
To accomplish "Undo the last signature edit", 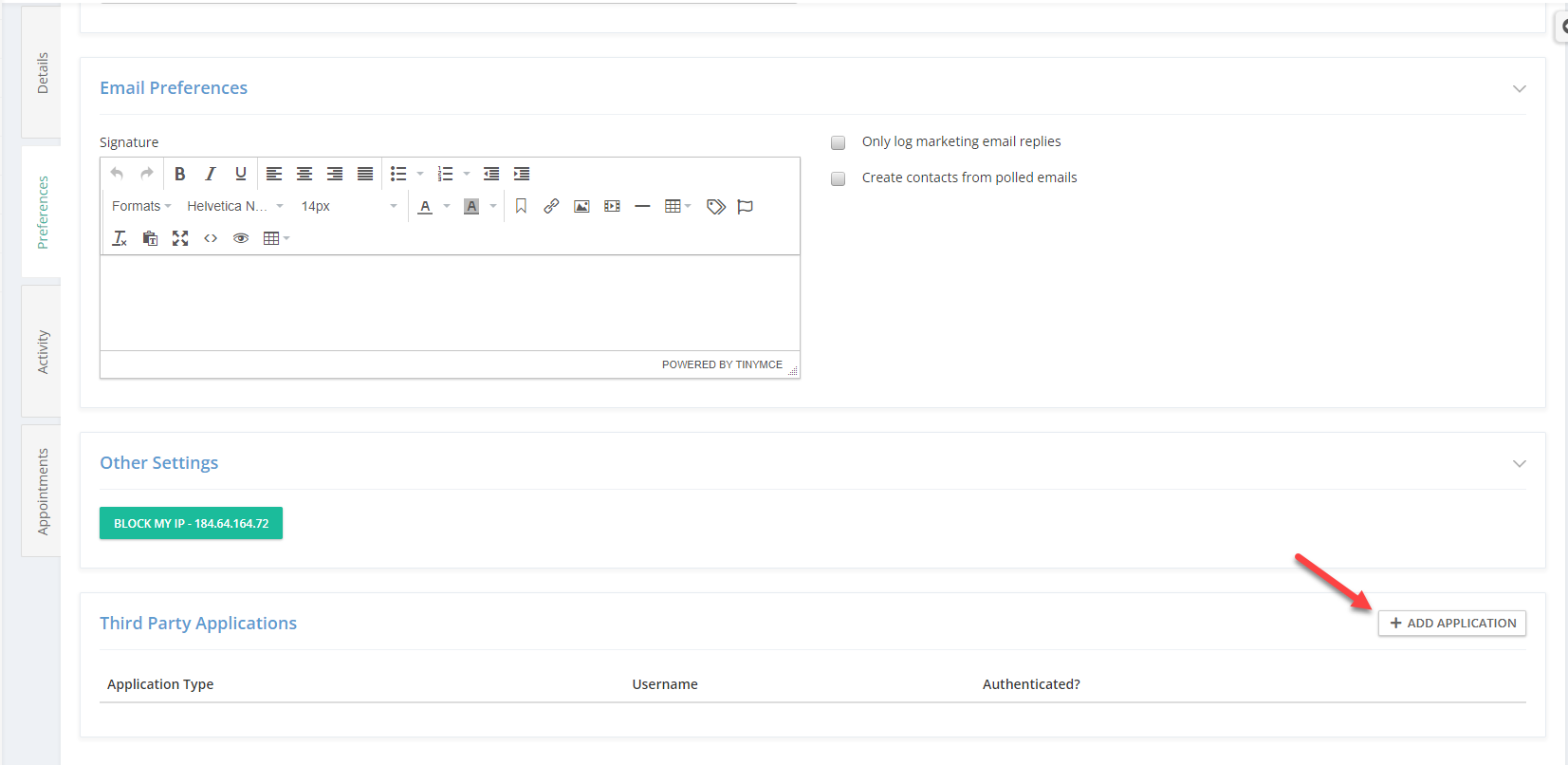I will (117, 174).
